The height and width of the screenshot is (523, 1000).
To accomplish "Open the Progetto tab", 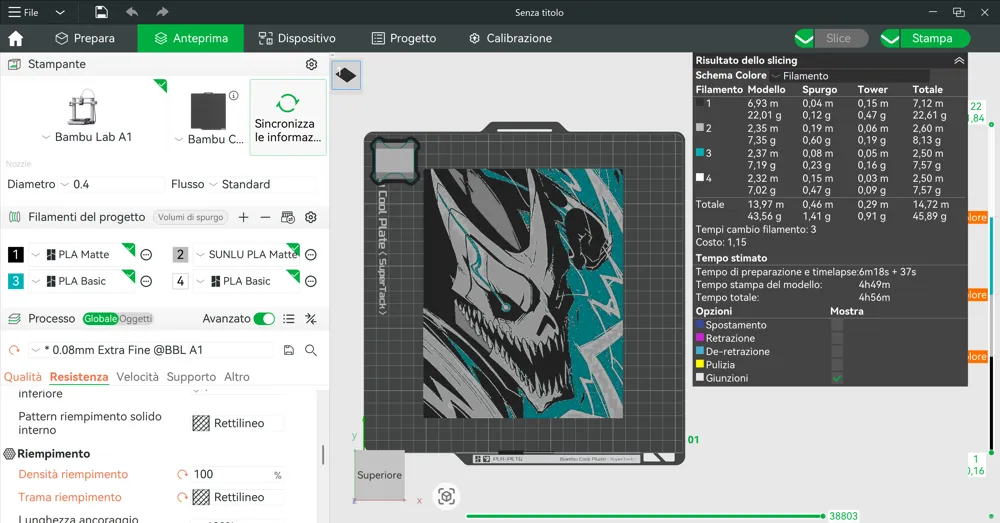I will coord(404,38).
